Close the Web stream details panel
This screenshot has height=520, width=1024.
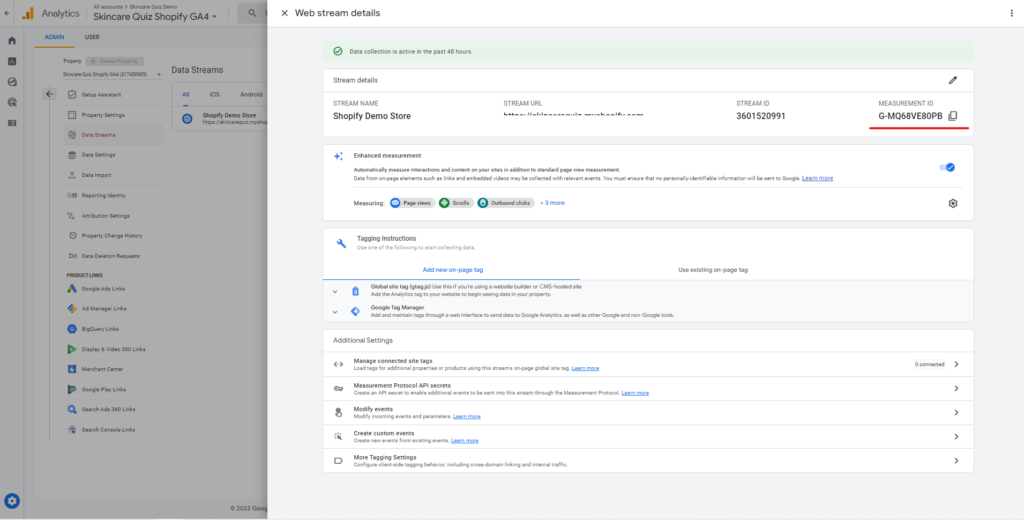click(x=284, y=13)
